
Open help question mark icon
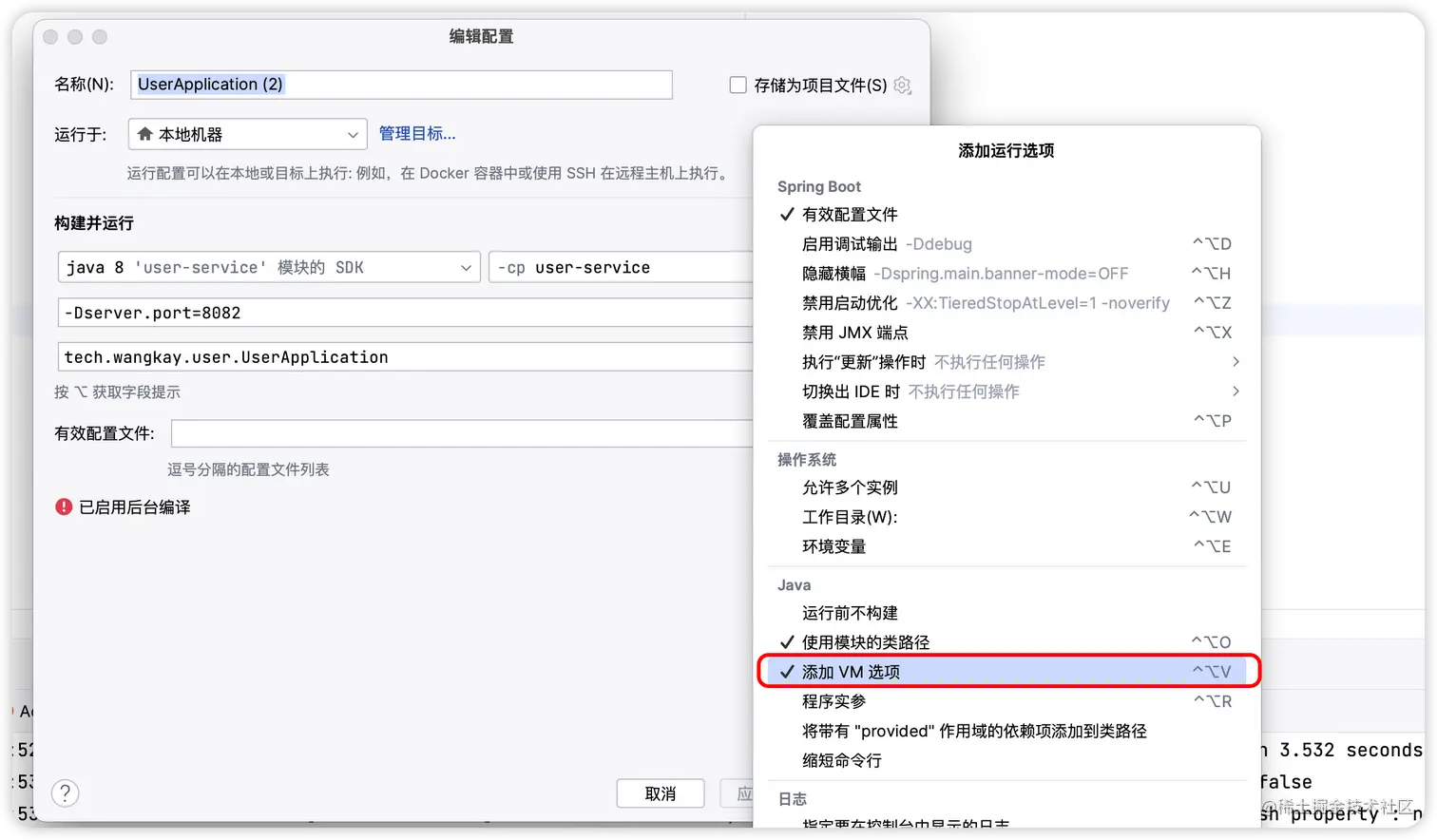tap(66, 793)
